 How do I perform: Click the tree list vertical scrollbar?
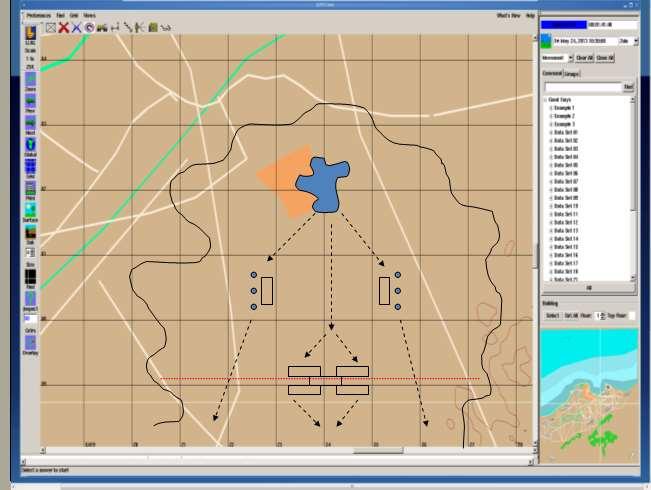point(633,189)
